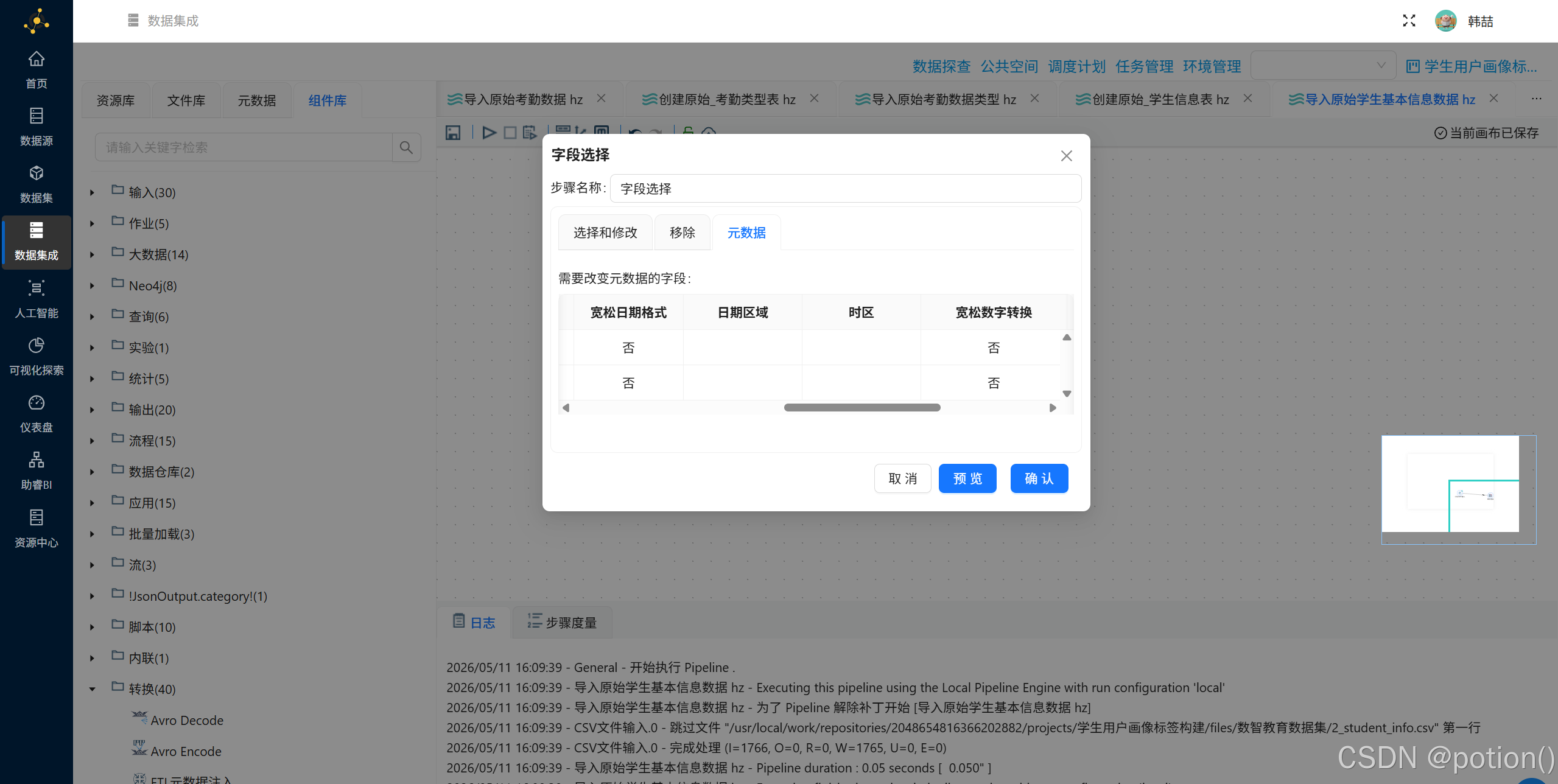Expand the Neo4j(8) folder
Image resolution: width=1558 pixels, height=784 pixels.
click(92, 285)
